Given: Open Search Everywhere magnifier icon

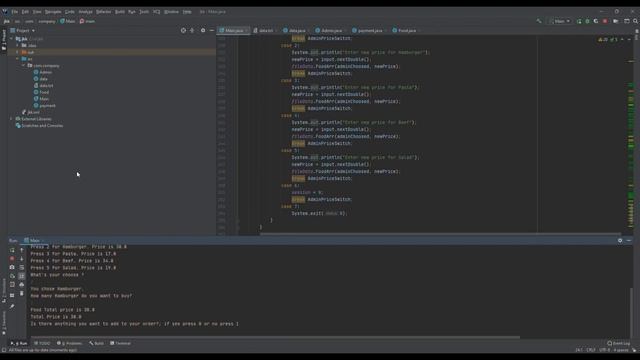Looking at the screenshot, I should tap(636, 21).
